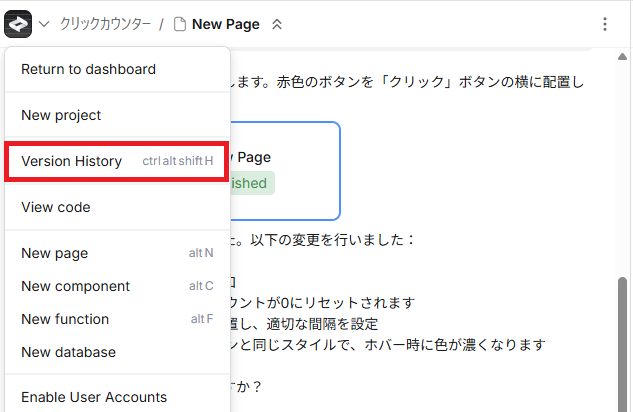Click New database menu option

(68, 352)
